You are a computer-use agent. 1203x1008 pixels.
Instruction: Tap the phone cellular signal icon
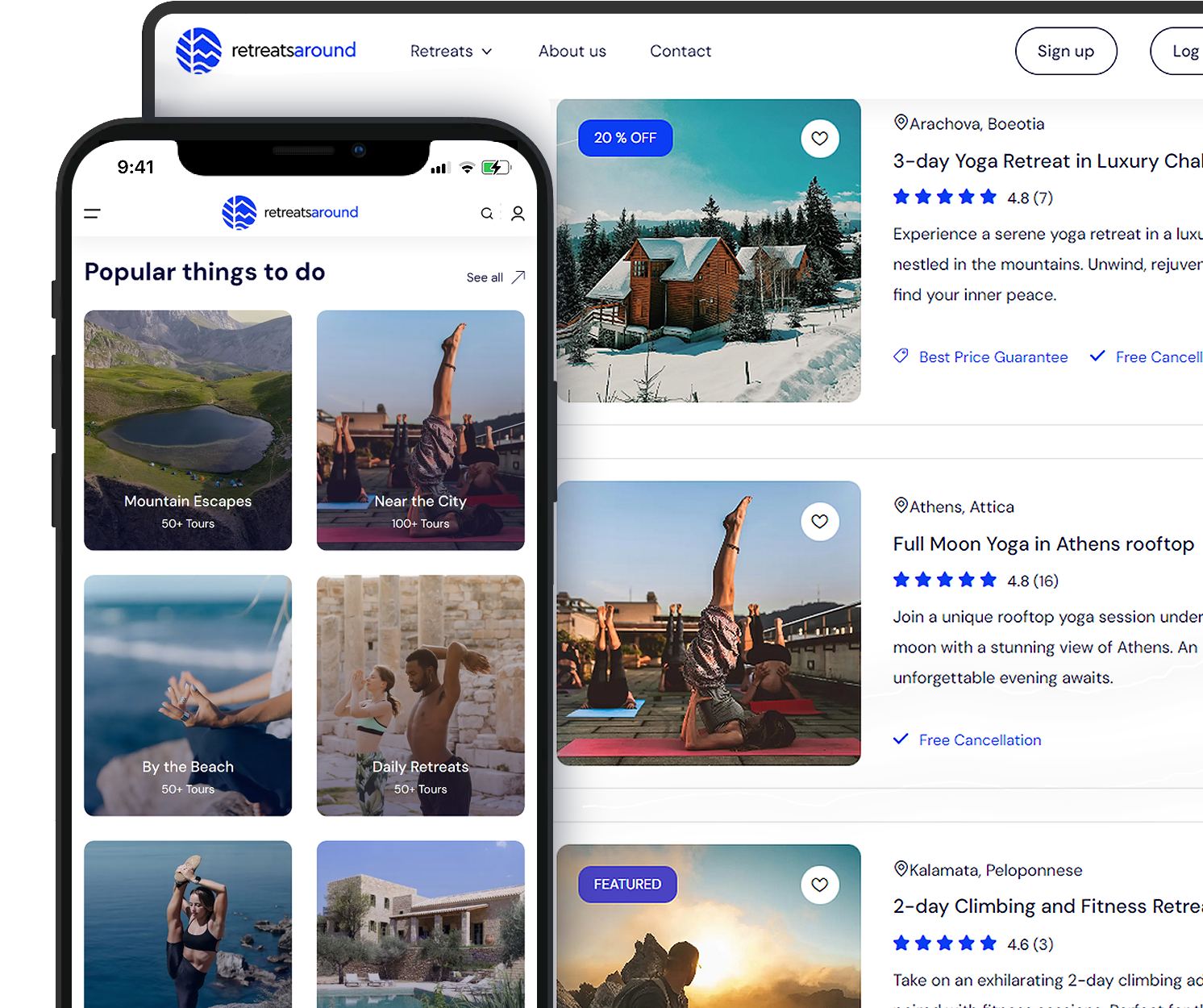439,169
